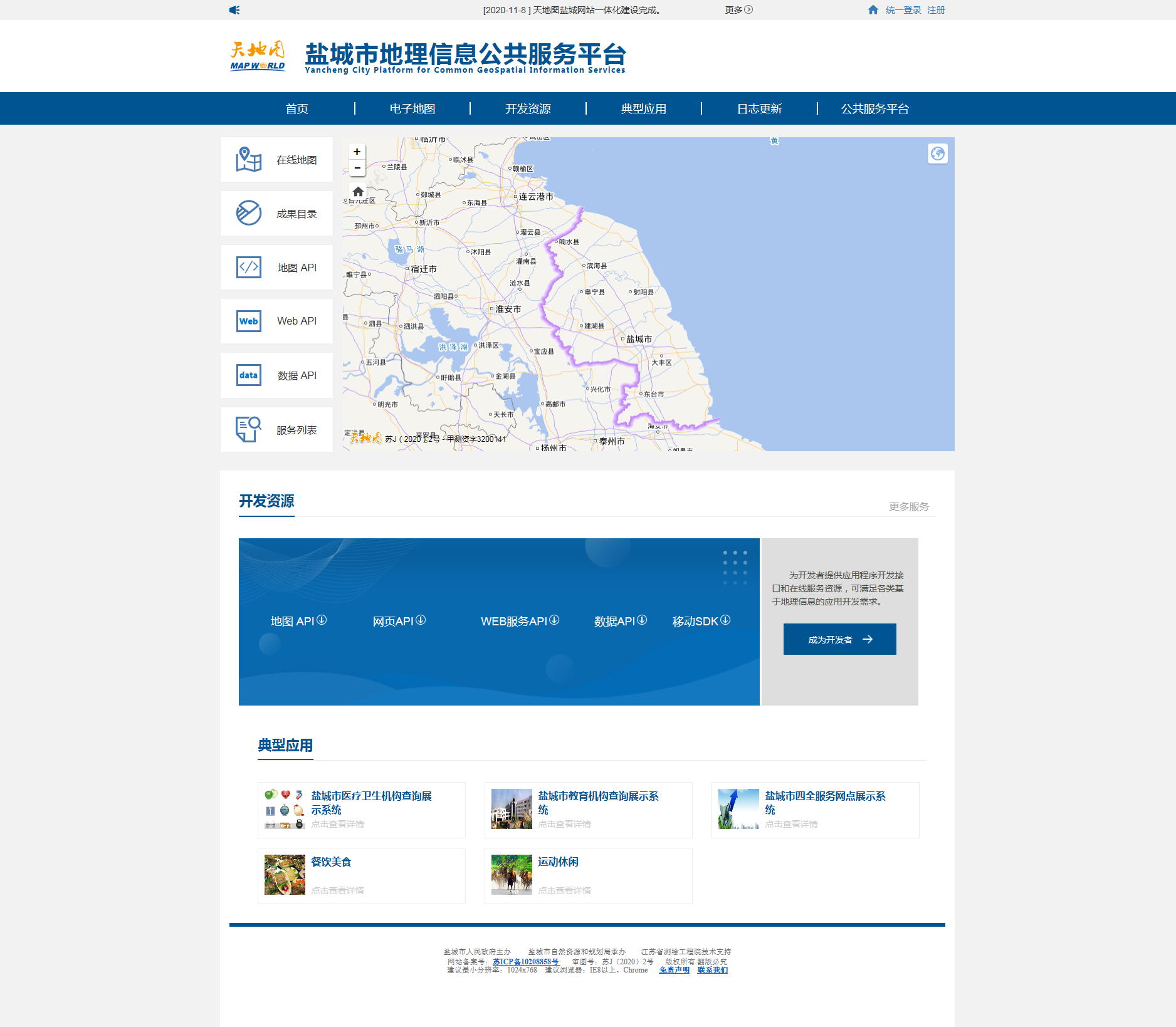The height and width of the screenshot is (1027, 1176).
Task: Expand the 移动SDK download arrow
Action: coord(725,620)
